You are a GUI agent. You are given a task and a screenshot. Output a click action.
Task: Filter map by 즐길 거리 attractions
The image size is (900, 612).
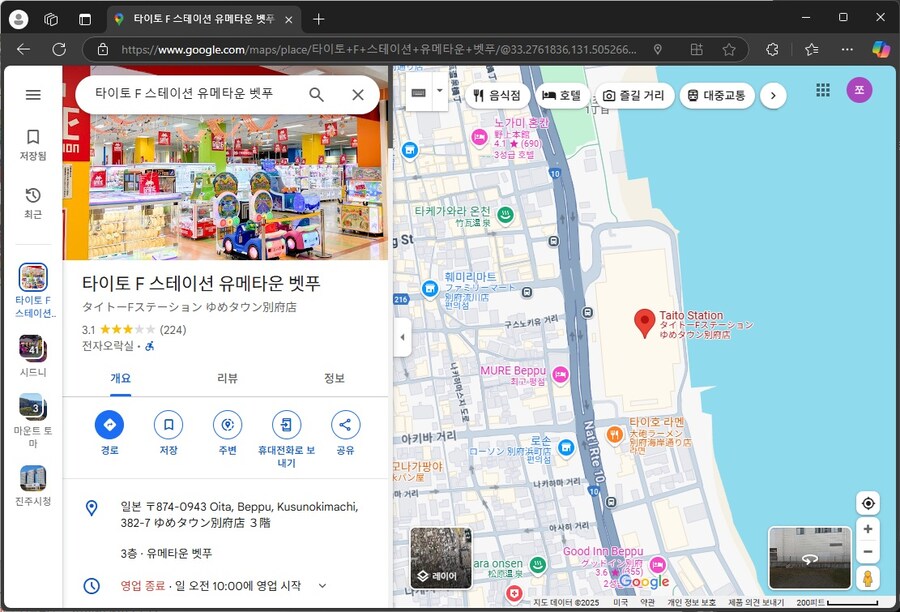pyautogui.click(x=634, y=95)
